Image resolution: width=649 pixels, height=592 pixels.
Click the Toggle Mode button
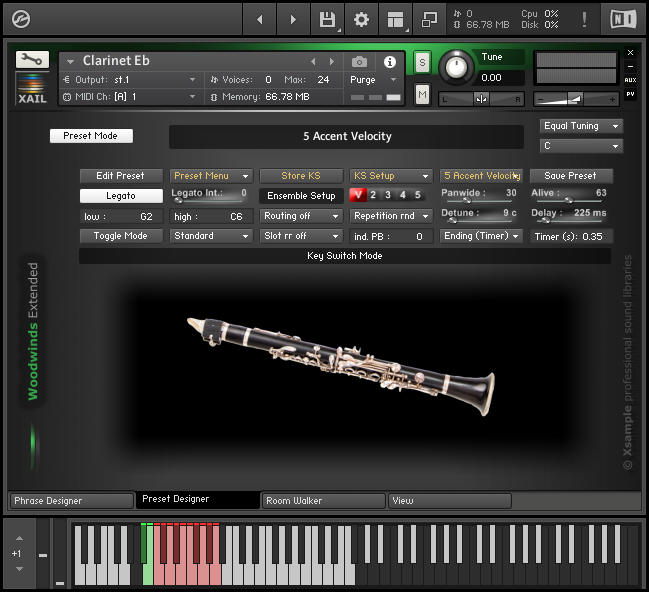point(121,236)
